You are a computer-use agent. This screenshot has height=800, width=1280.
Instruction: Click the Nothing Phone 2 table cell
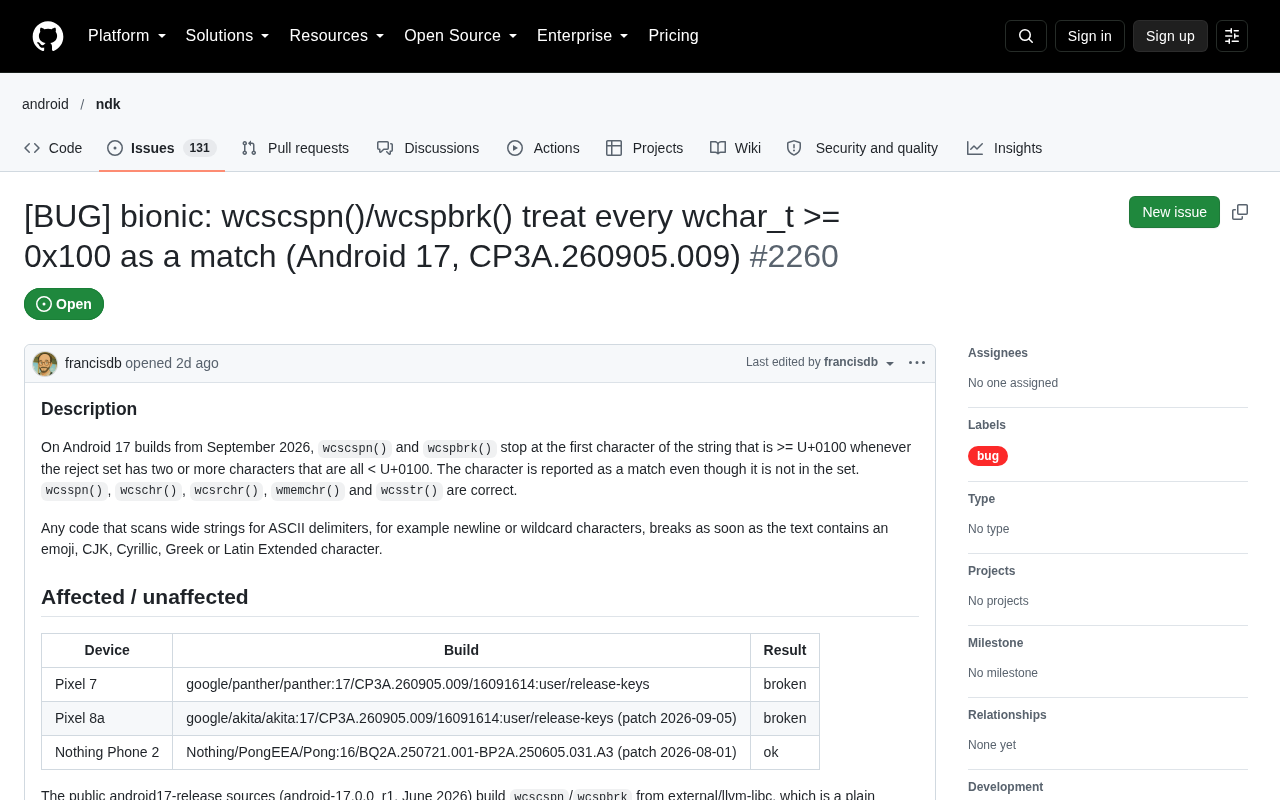point(107,753)
